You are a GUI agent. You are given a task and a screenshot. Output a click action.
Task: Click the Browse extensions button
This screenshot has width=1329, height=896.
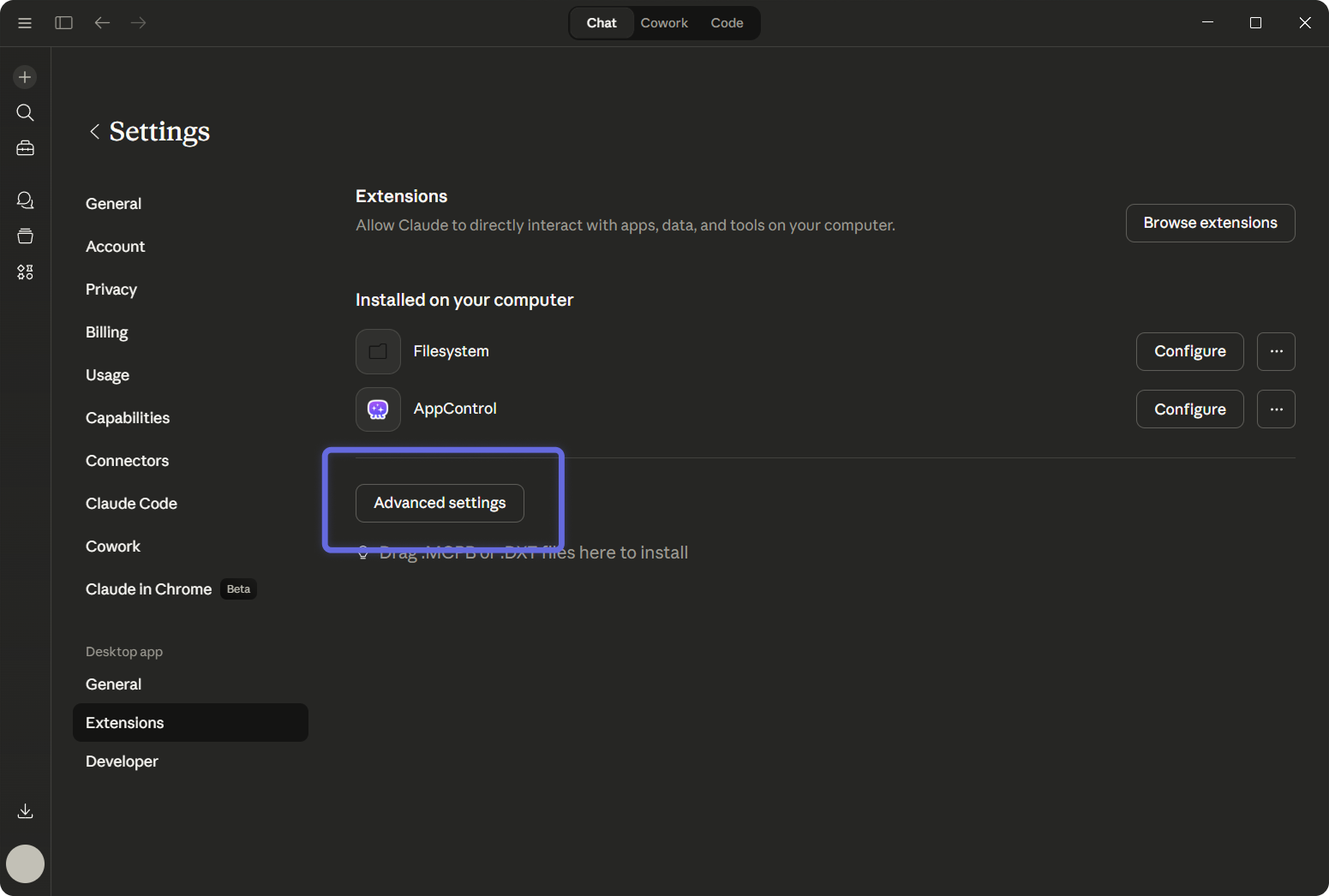[1210, 223]
